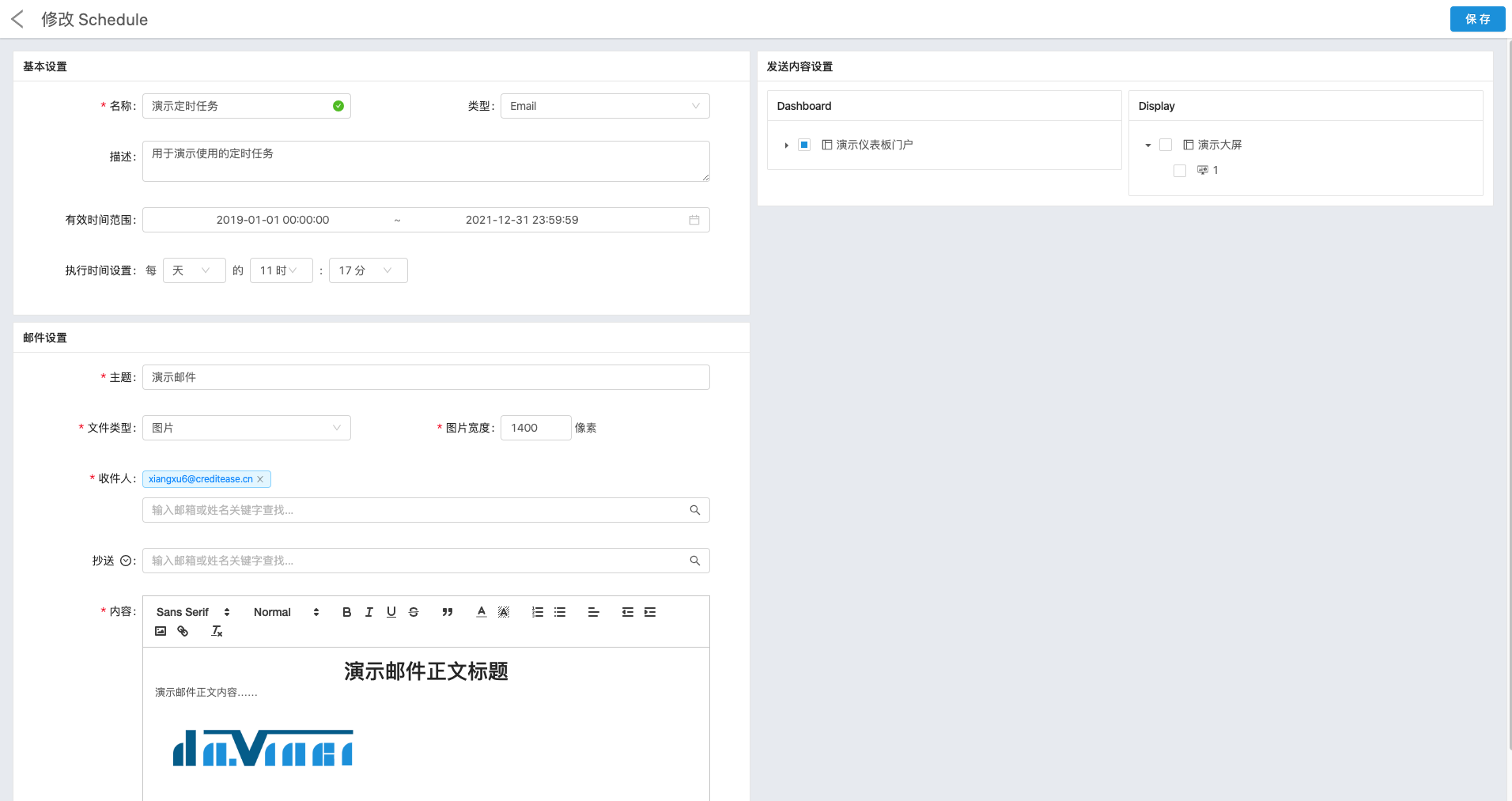Remove recipient xiangxu6@creditease.cn

click(260, 479)
